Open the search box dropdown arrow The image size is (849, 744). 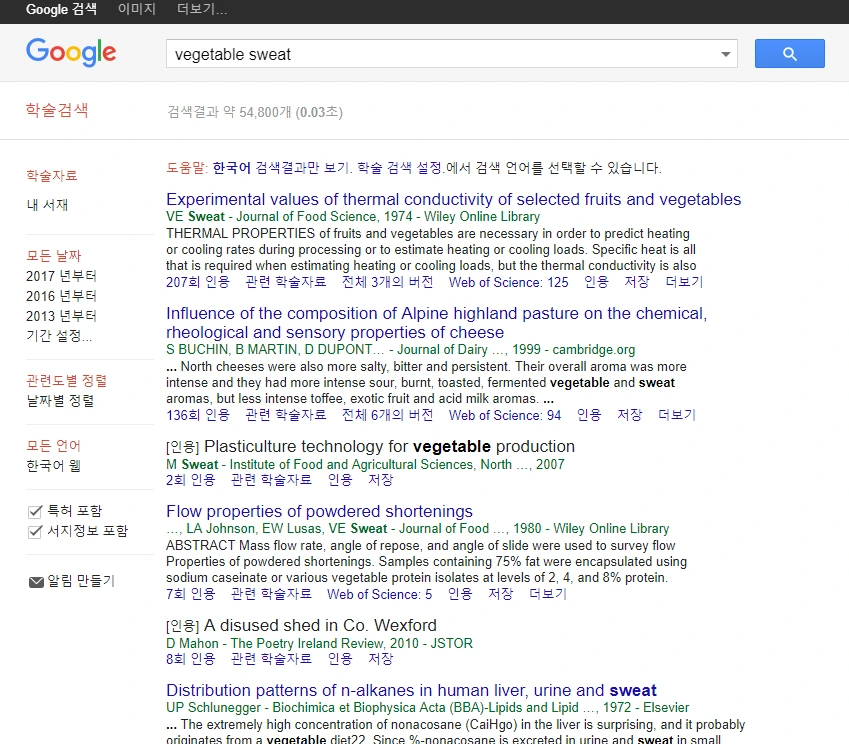tap(726, 54)
